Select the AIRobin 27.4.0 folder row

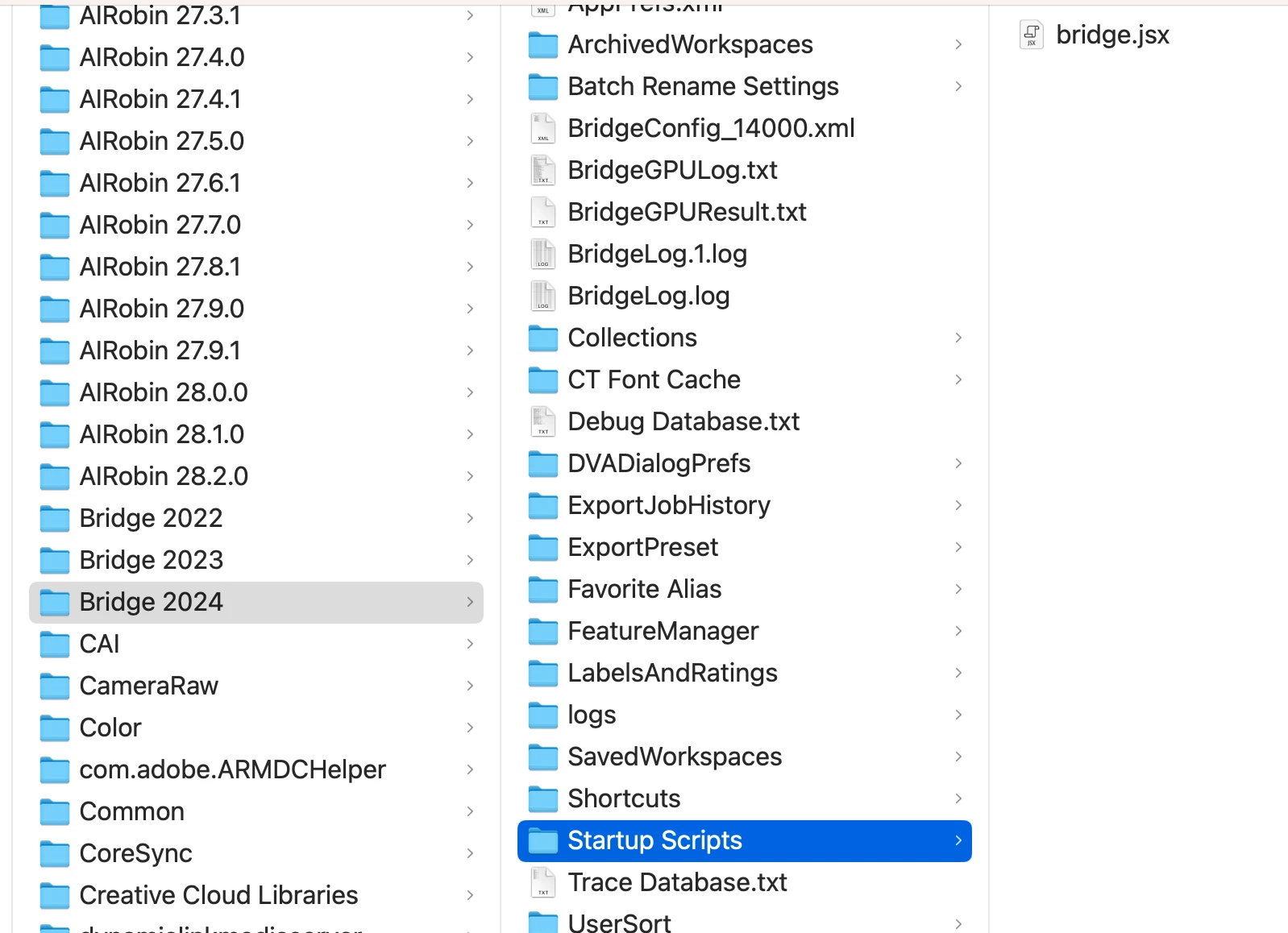click(x=256, y=57)
